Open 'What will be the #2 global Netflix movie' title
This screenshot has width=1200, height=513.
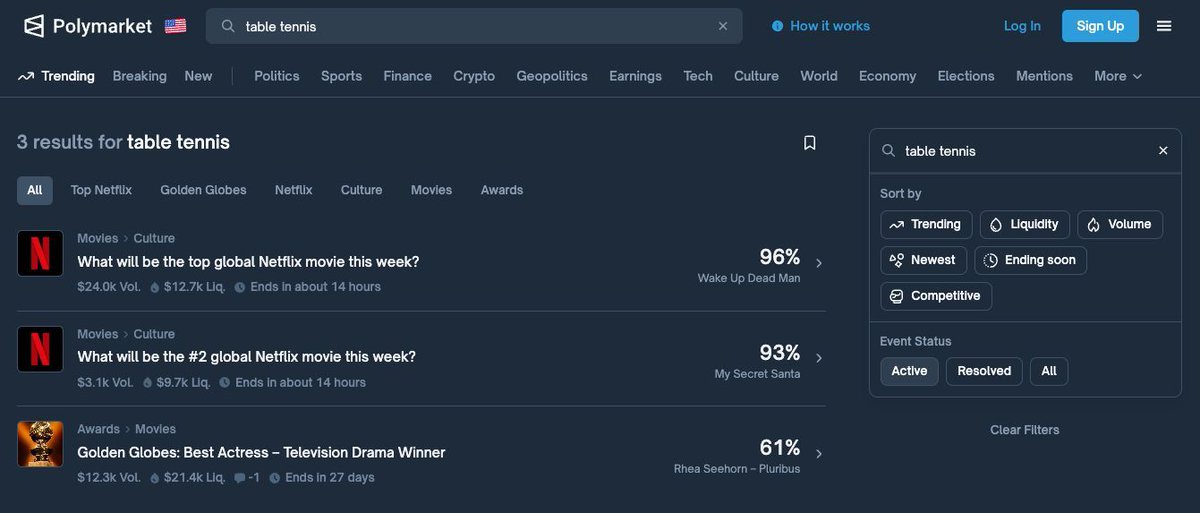pyautogui.click(x=246, y=357)
